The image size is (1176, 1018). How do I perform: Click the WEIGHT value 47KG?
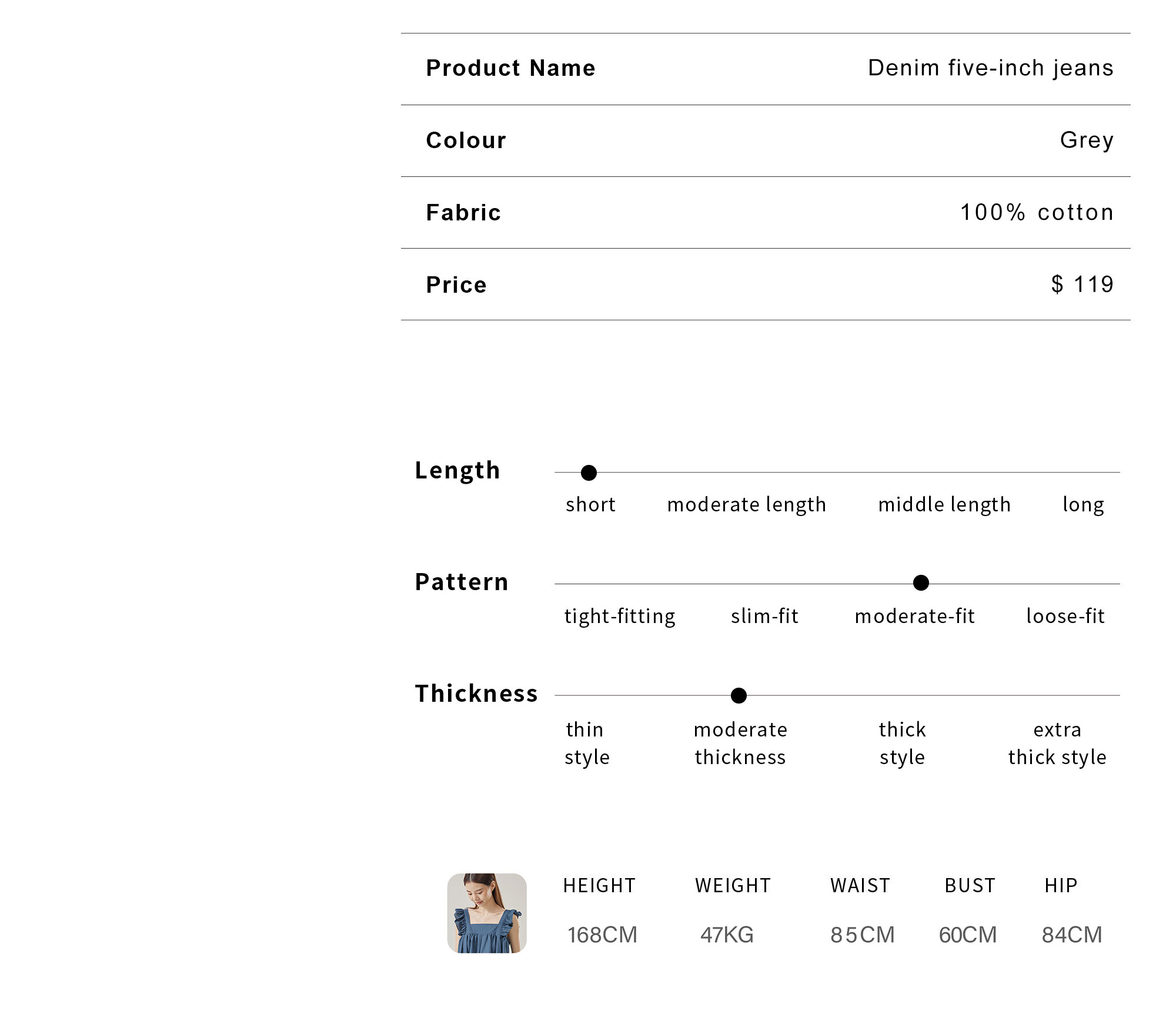pos(727,935)
